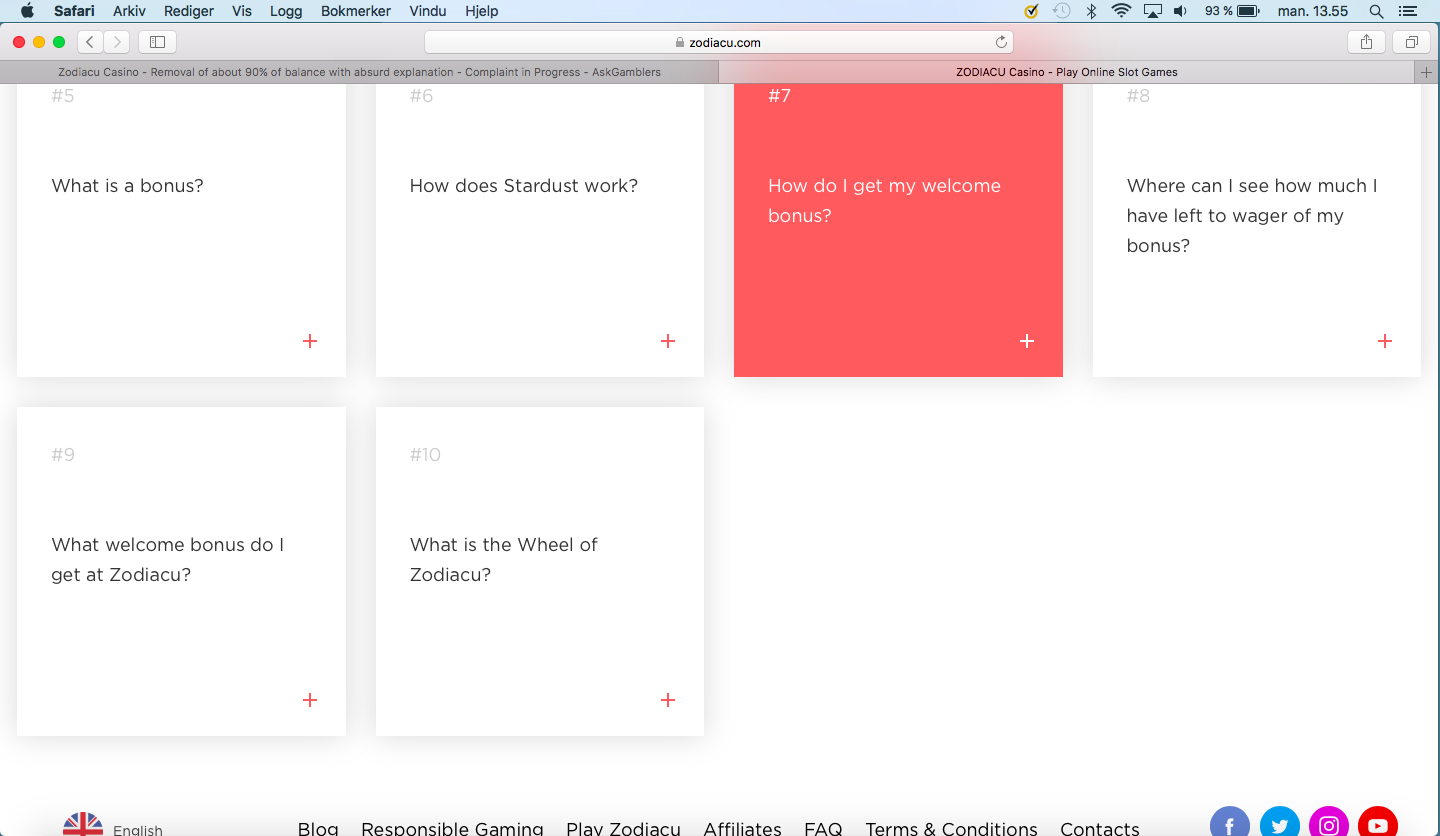Open the FAQ footer link
The image size is (1440, 836).
(x=823, y=828)
